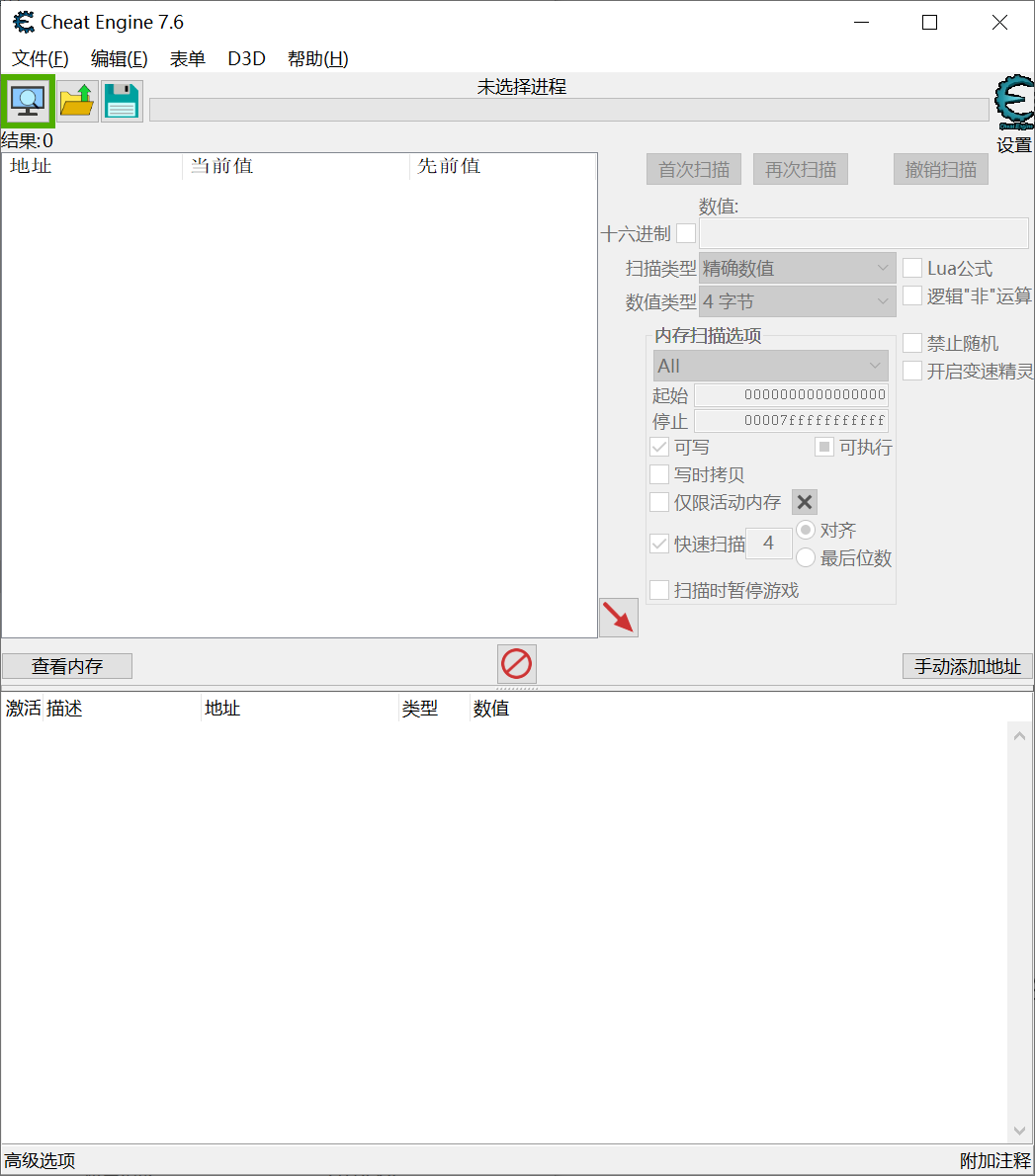Click the 当前值 column header
This screenshot has height=1176, width=1035.
(296, 166)
